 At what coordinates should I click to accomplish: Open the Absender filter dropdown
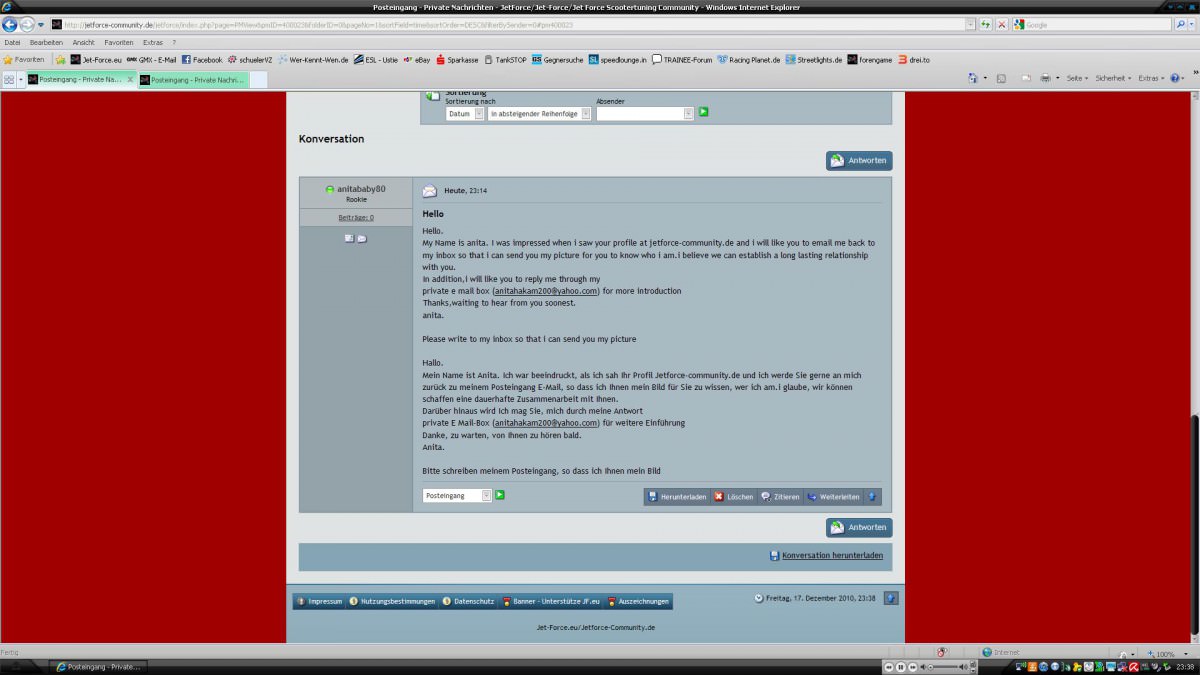tap(645, 113)
